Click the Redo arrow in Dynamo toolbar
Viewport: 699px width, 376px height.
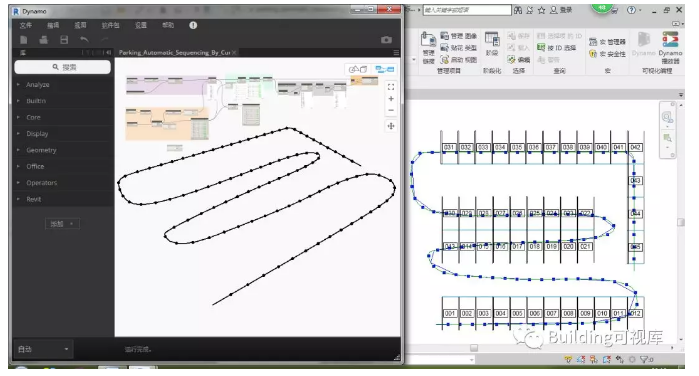pos(104,40)
